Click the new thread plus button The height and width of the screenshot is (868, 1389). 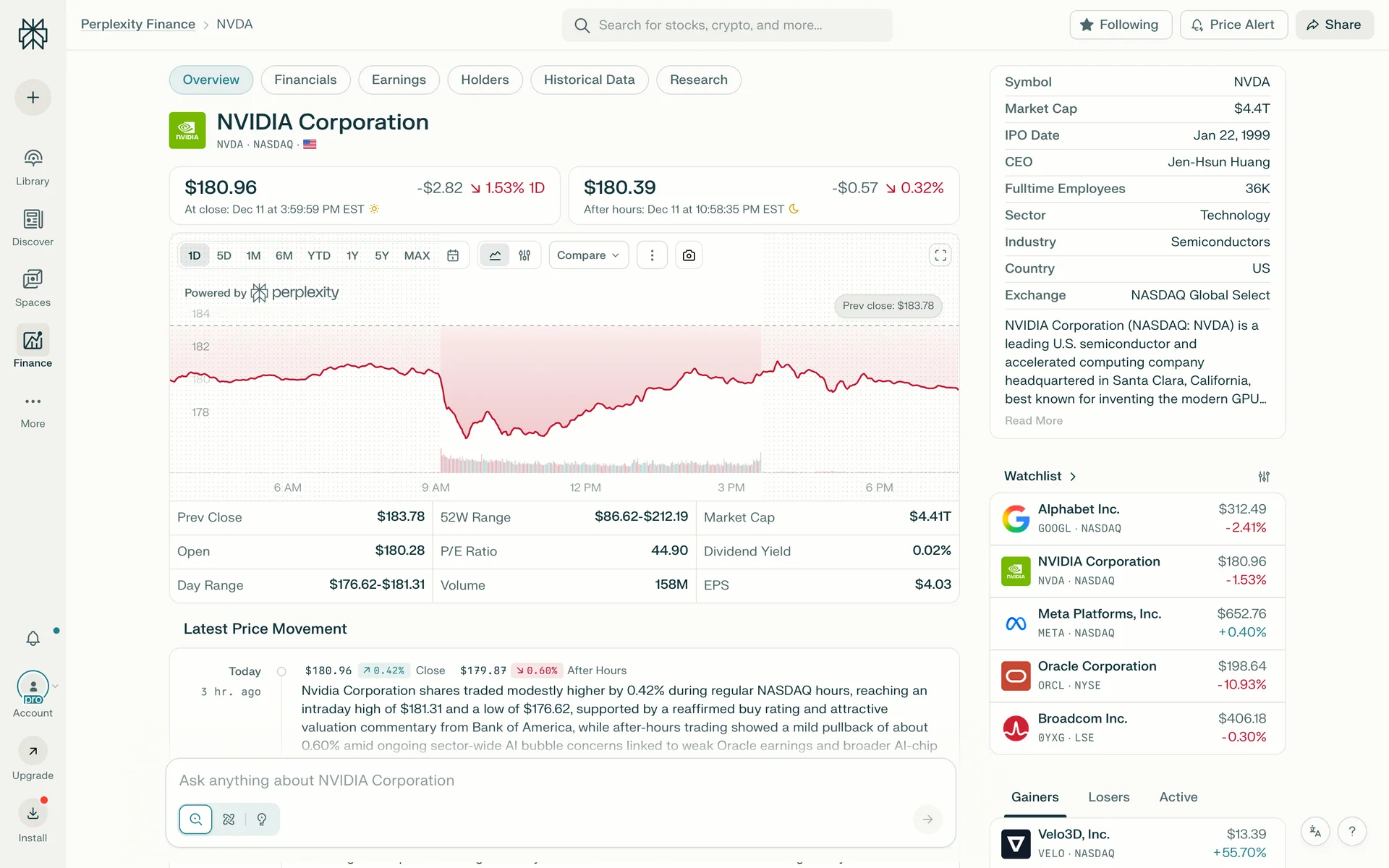tap(33, 98)
